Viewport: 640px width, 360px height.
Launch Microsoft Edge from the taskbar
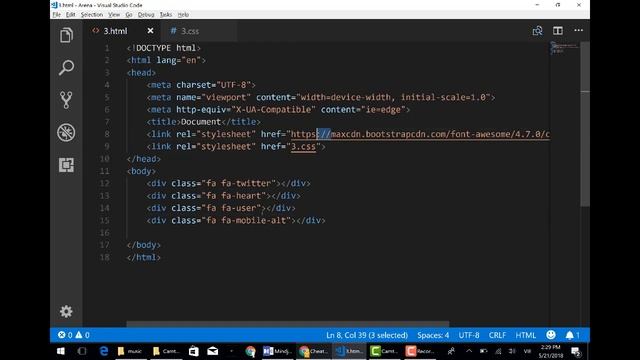(104, 351)
